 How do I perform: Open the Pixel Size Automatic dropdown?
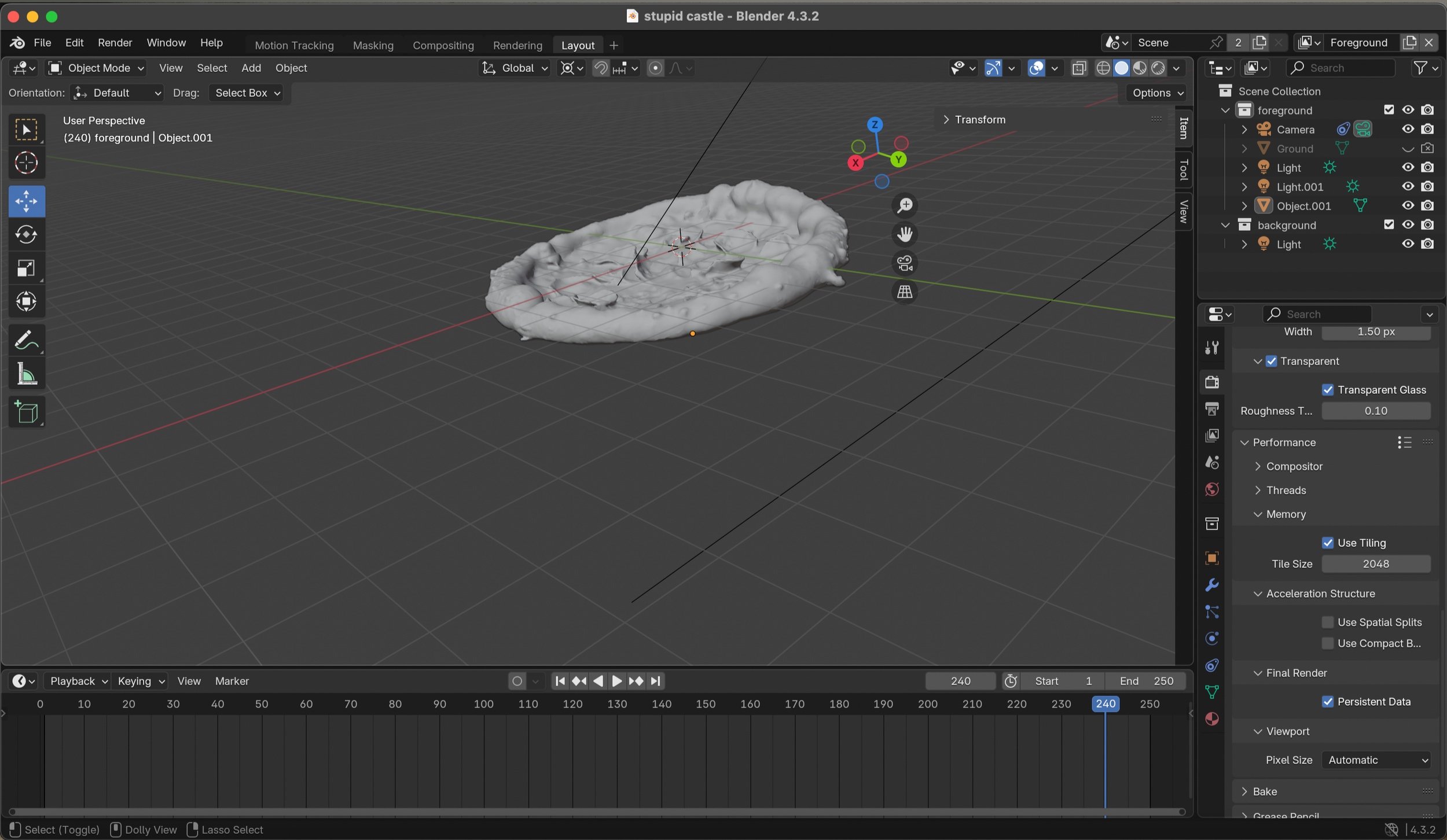click(1376, 760)
